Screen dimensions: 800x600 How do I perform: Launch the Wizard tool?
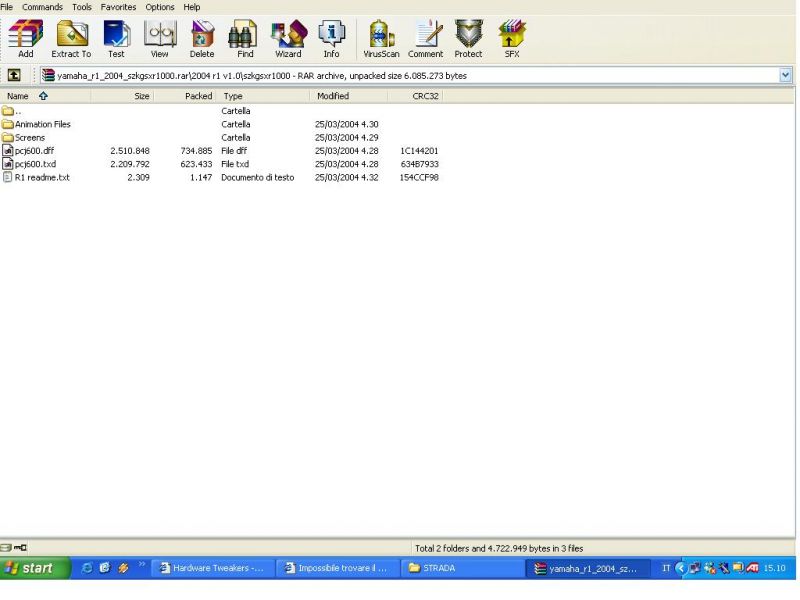point(288,39)
